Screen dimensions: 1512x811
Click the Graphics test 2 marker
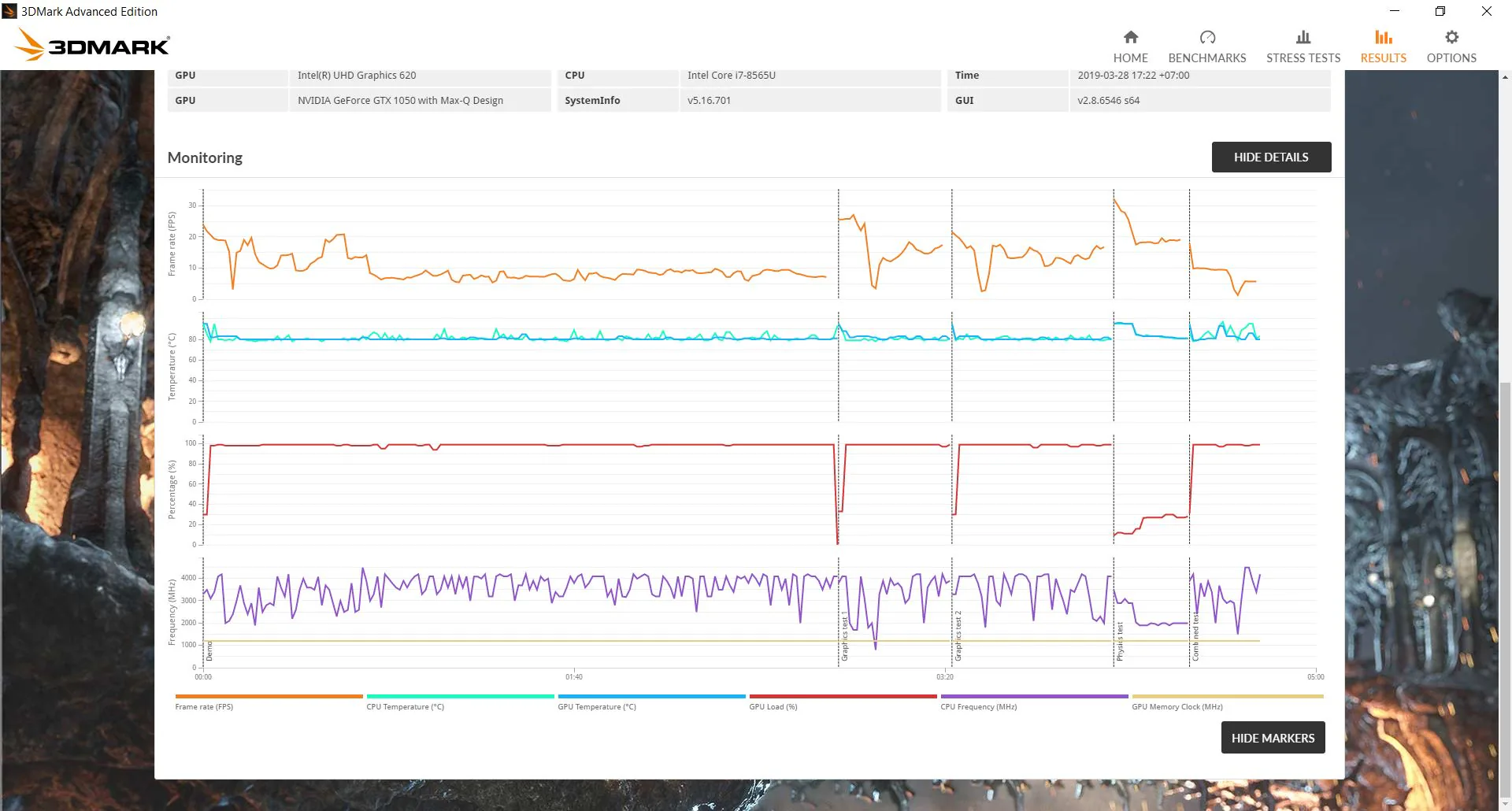click(x=958, y=636)
